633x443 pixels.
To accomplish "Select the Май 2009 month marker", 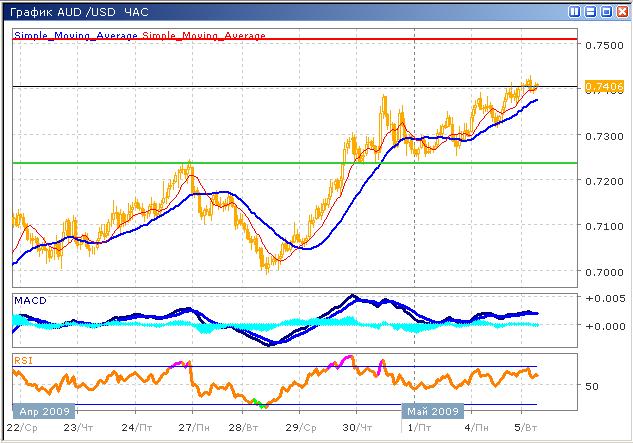I will pyautogui.click(x=431, y=411).
